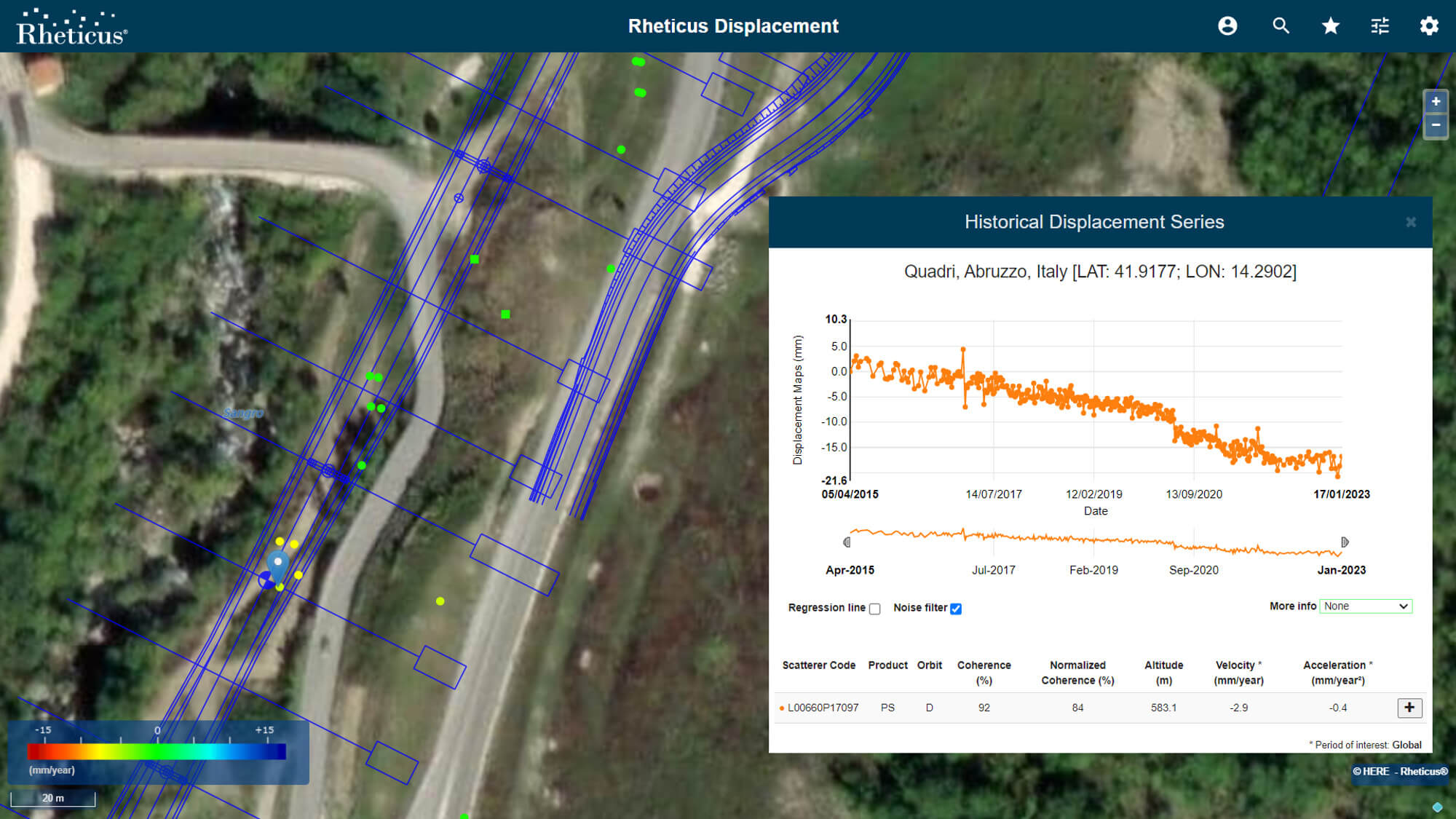The image size is (1456, 819).
Task: Grab the left range handle at Apr-2015
Action: click(847, 542)
